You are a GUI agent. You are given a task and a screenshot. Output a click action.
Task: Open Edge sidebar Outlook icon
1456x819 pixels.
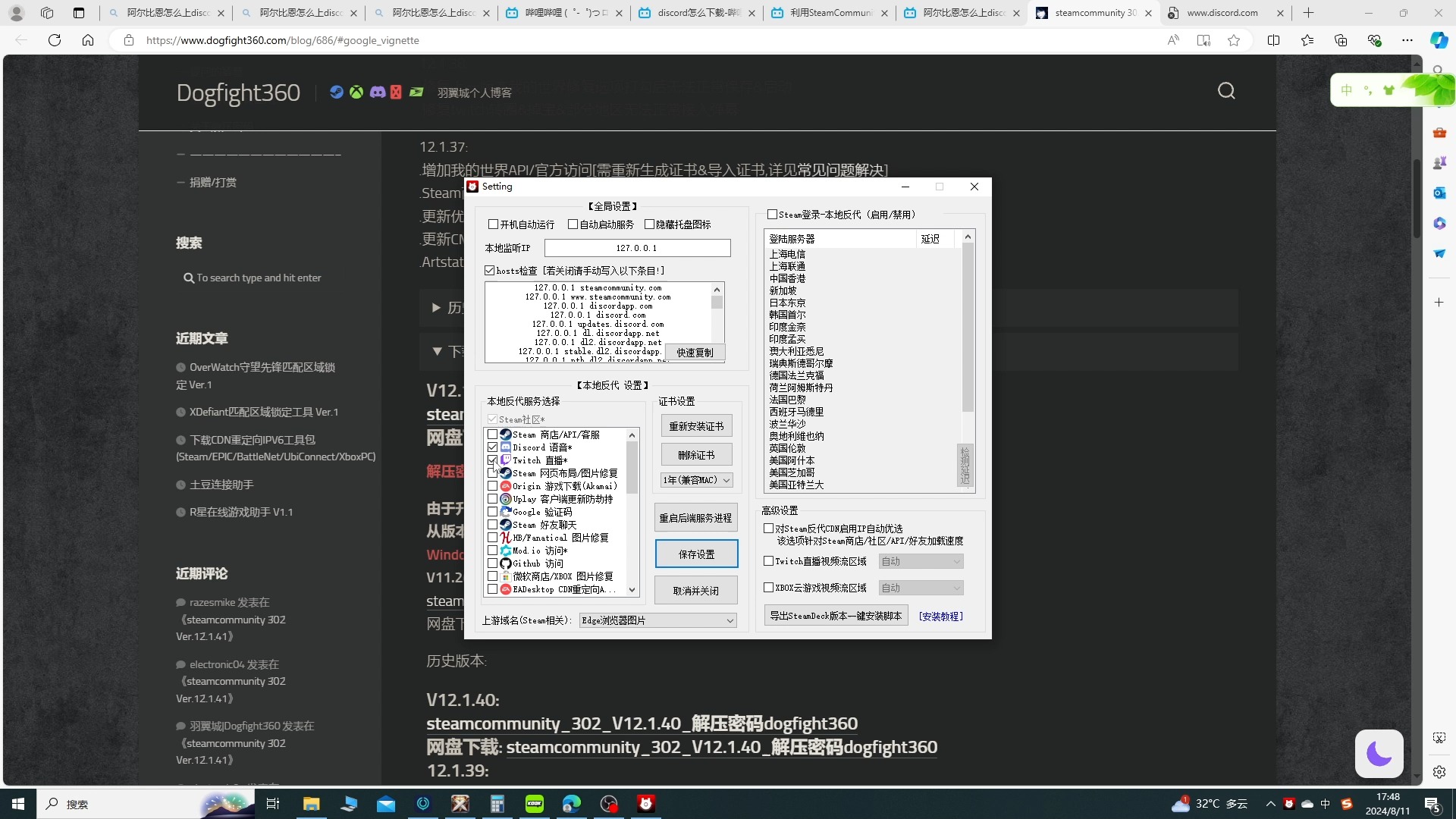tap(1439, 193)
